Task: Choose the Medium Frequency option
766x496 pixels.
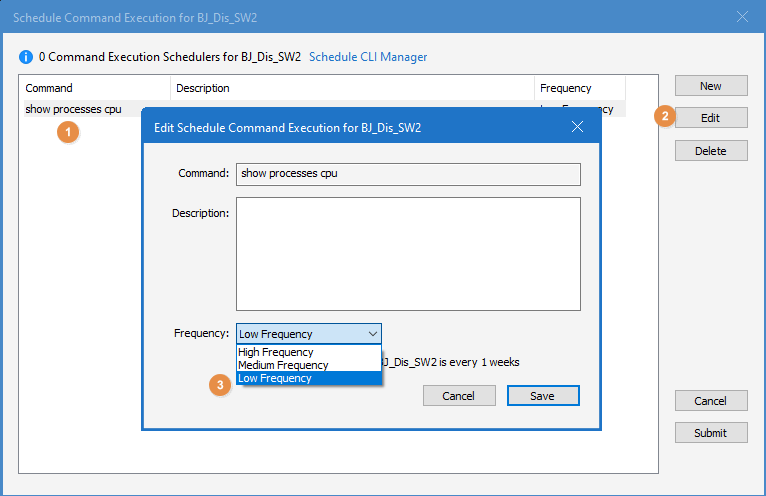Action: pyautogui.click(x=282, y=365)
